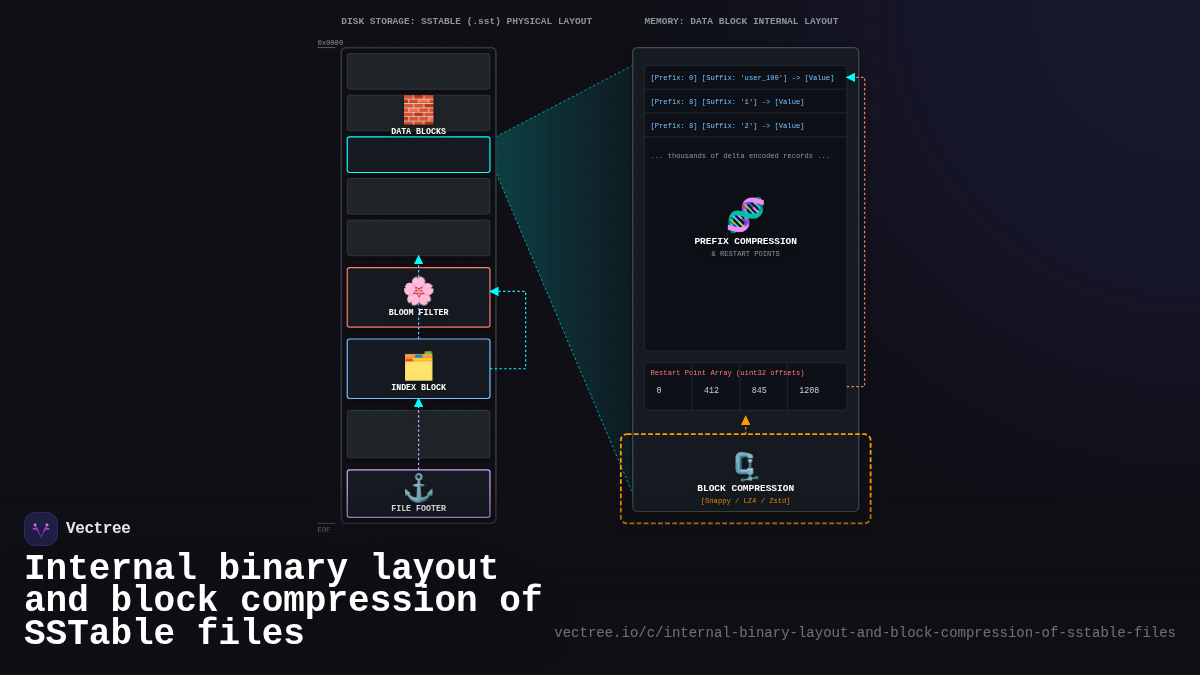Viewport: 1200px width, 675px height.
Task: Switch to MEMORY: DATA BLOCK INTERNAL LAYOUT view
Action: [x=742, y=20]
